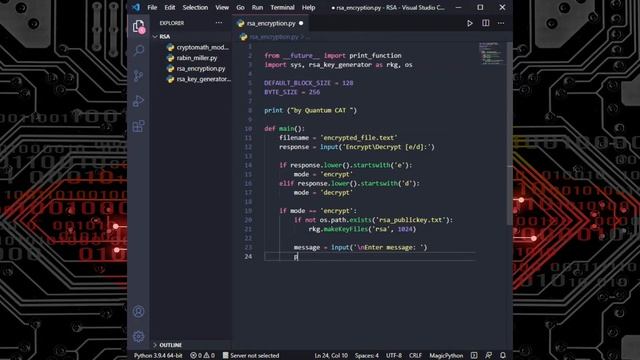Open cryptomath_mod file in explorer
This screenshot has height=360, width=640.
[198, 47]
